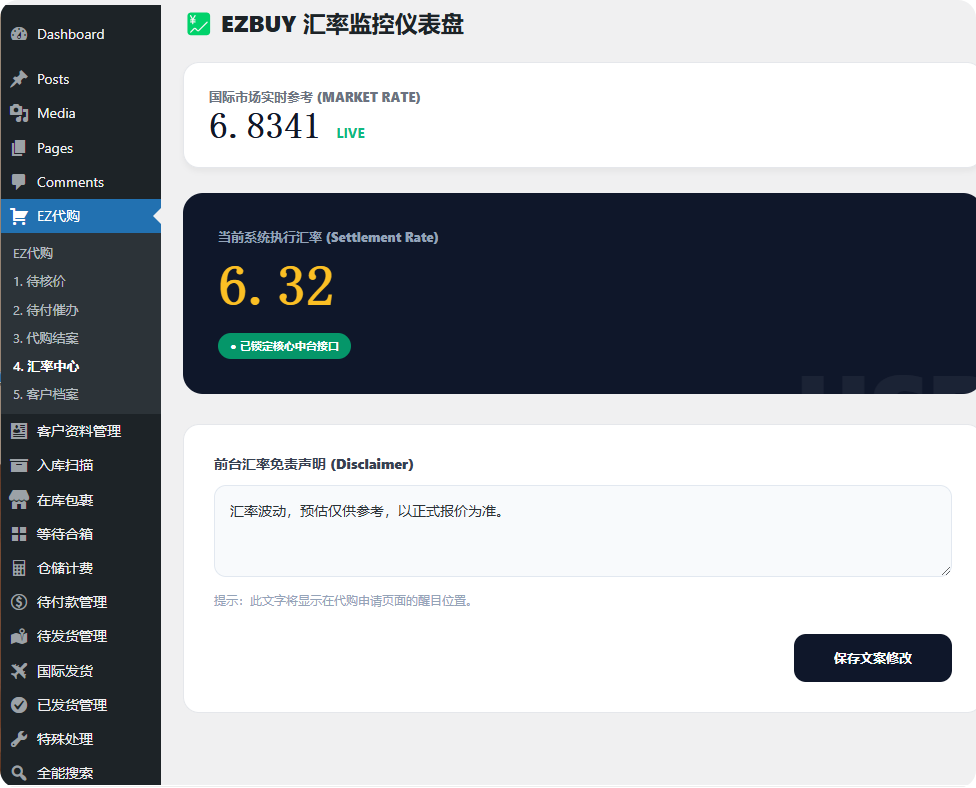This screenshot has width=976, height=788.
Task: Click the Comments speech bubble icon
Action: (x=18, y=182)
